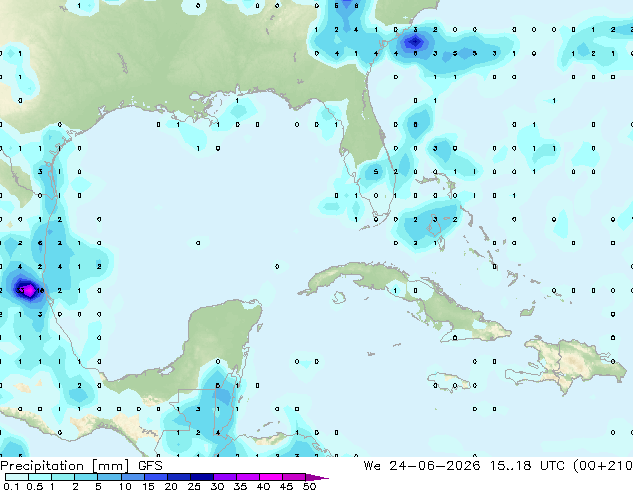Select the 30–35 mm purple swatch

[224, 477]
